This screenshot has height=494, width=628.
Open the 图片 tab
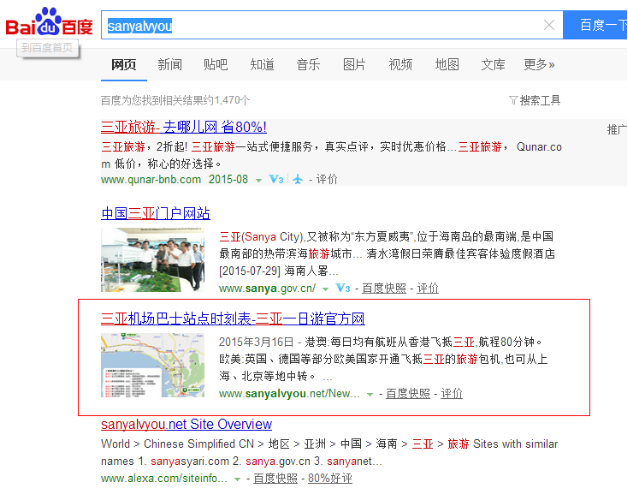point(354,65)
